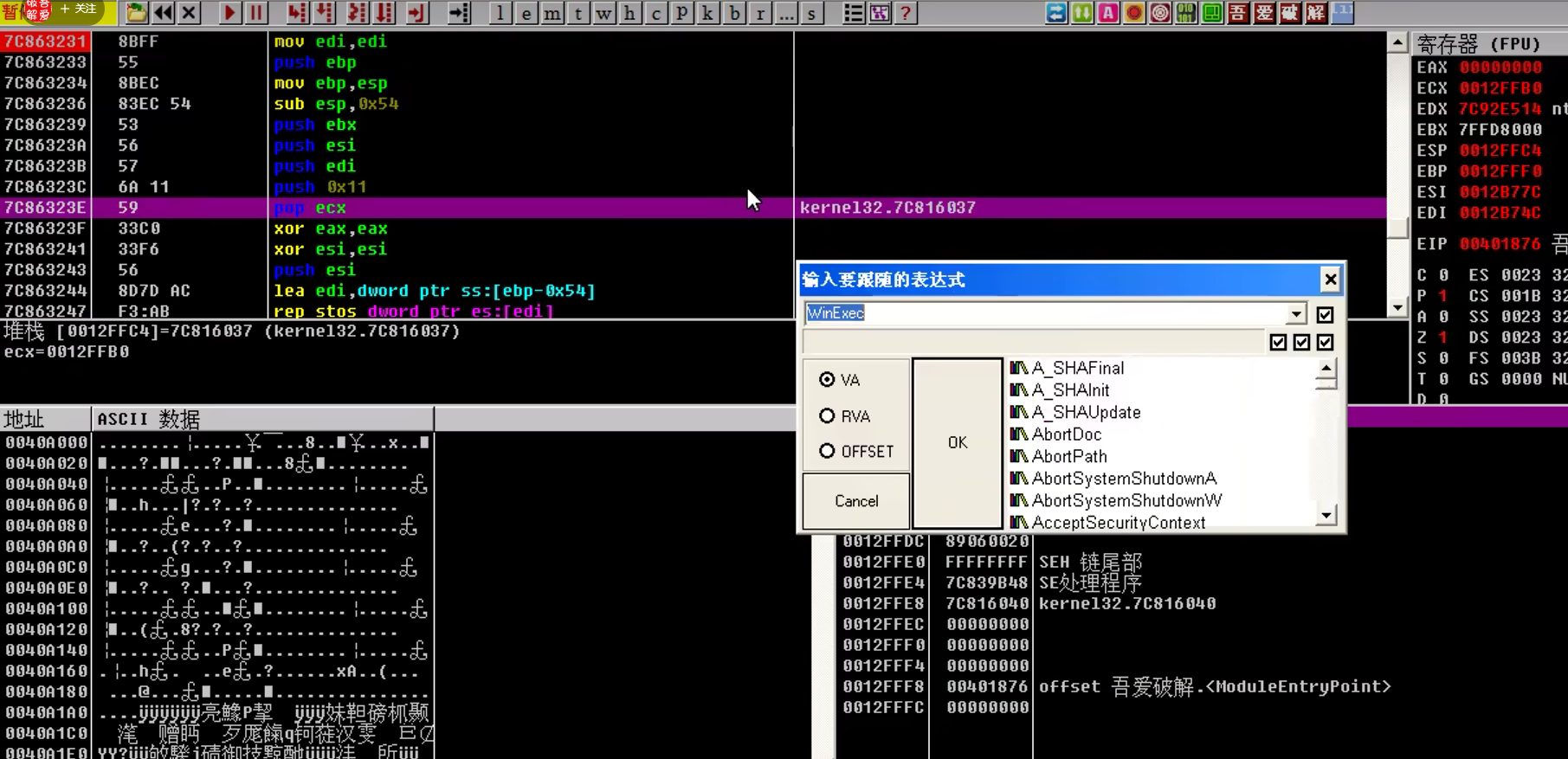The width and height of the screenshot is (1568, 759).
Task: Open CPU window with 'c' button
Action: click(655, 13)
